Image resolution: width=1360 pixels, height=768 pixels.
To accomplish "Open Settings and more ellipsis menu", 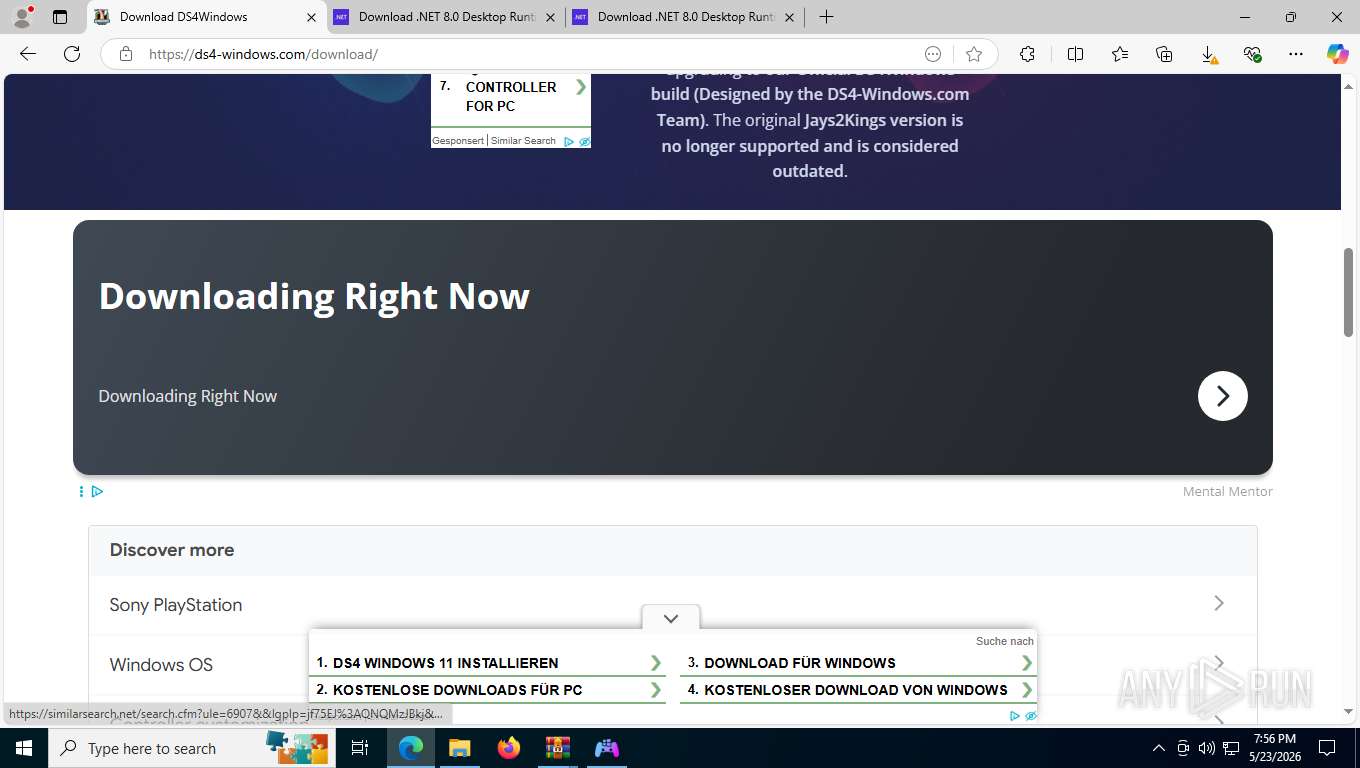I will pyautogui.click(x=1296, y=54).
